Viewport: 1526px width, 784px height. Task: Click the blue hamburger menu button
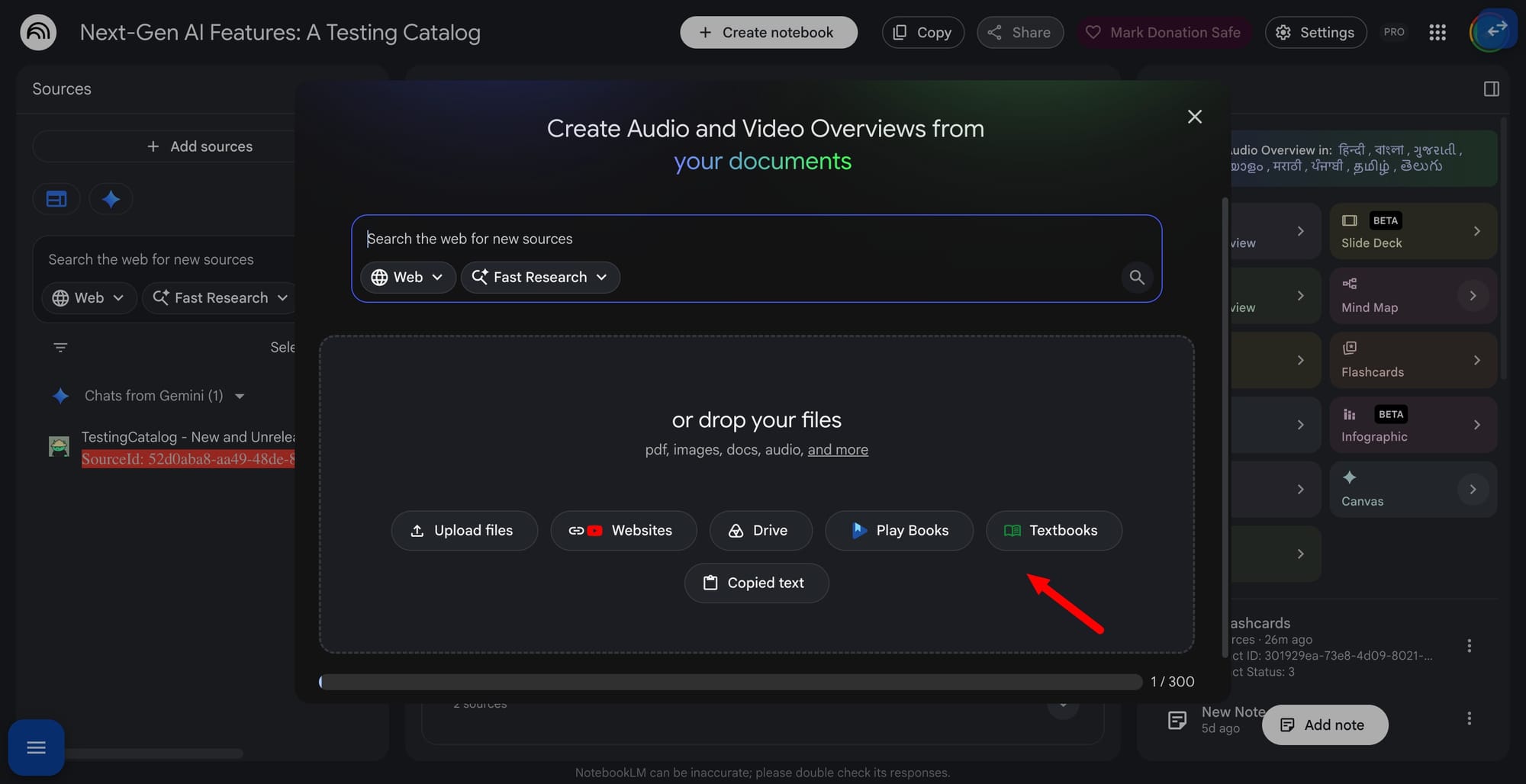(x=36, y=747)
